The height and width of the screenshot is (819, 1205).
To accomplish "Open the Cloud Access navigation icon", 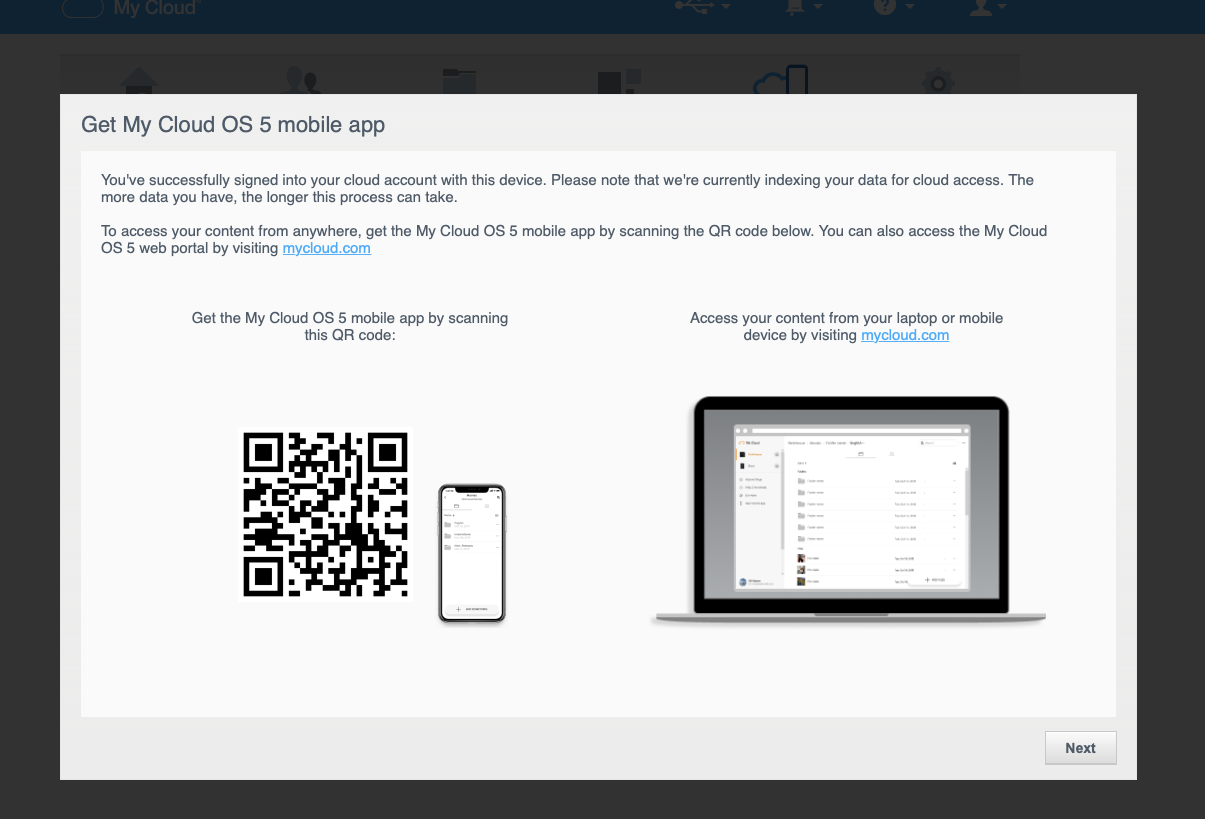I will [780, 80].
